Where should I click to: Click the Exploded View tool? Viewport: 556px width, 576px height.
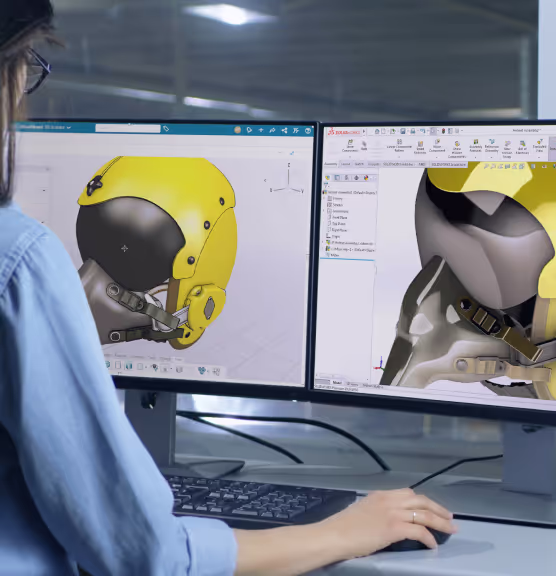point(539,146)
